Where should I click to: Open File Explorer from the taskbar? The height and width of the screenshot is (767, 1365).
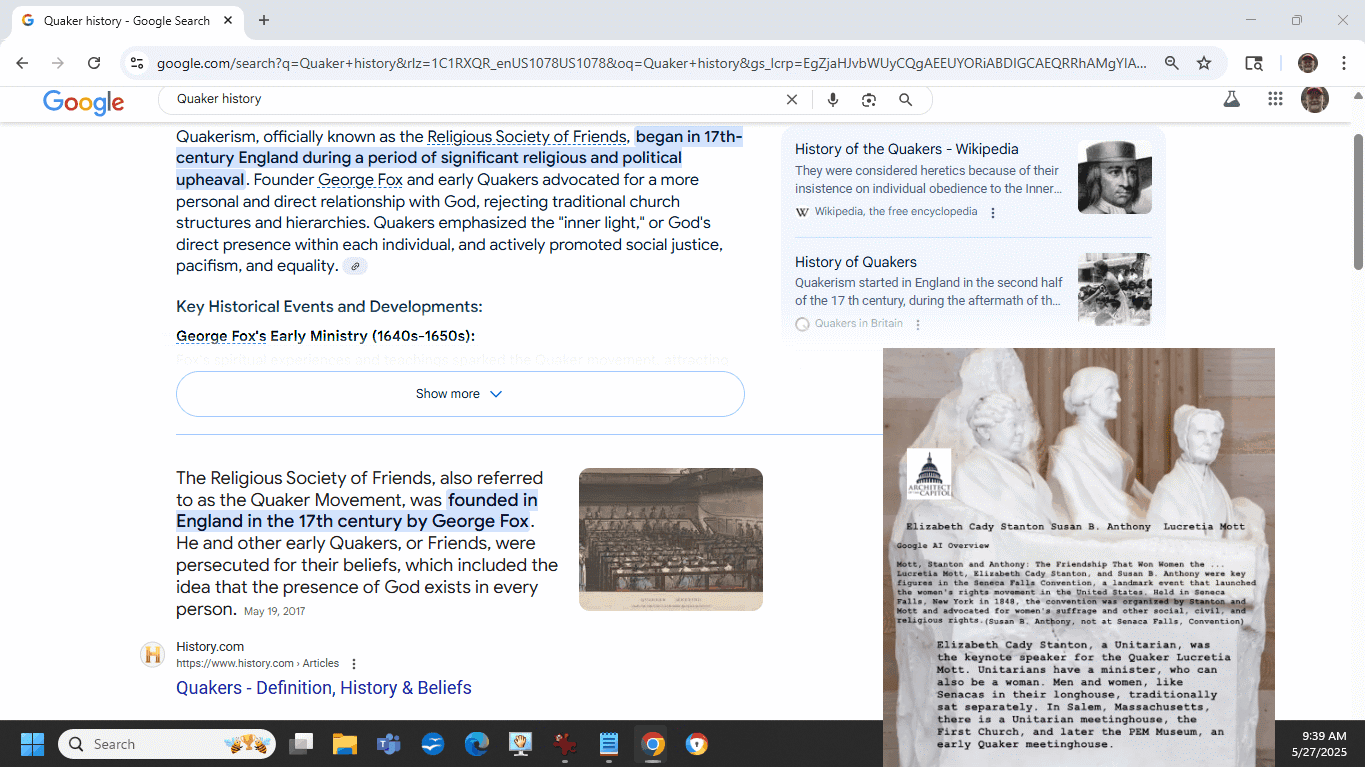[345, 744]
